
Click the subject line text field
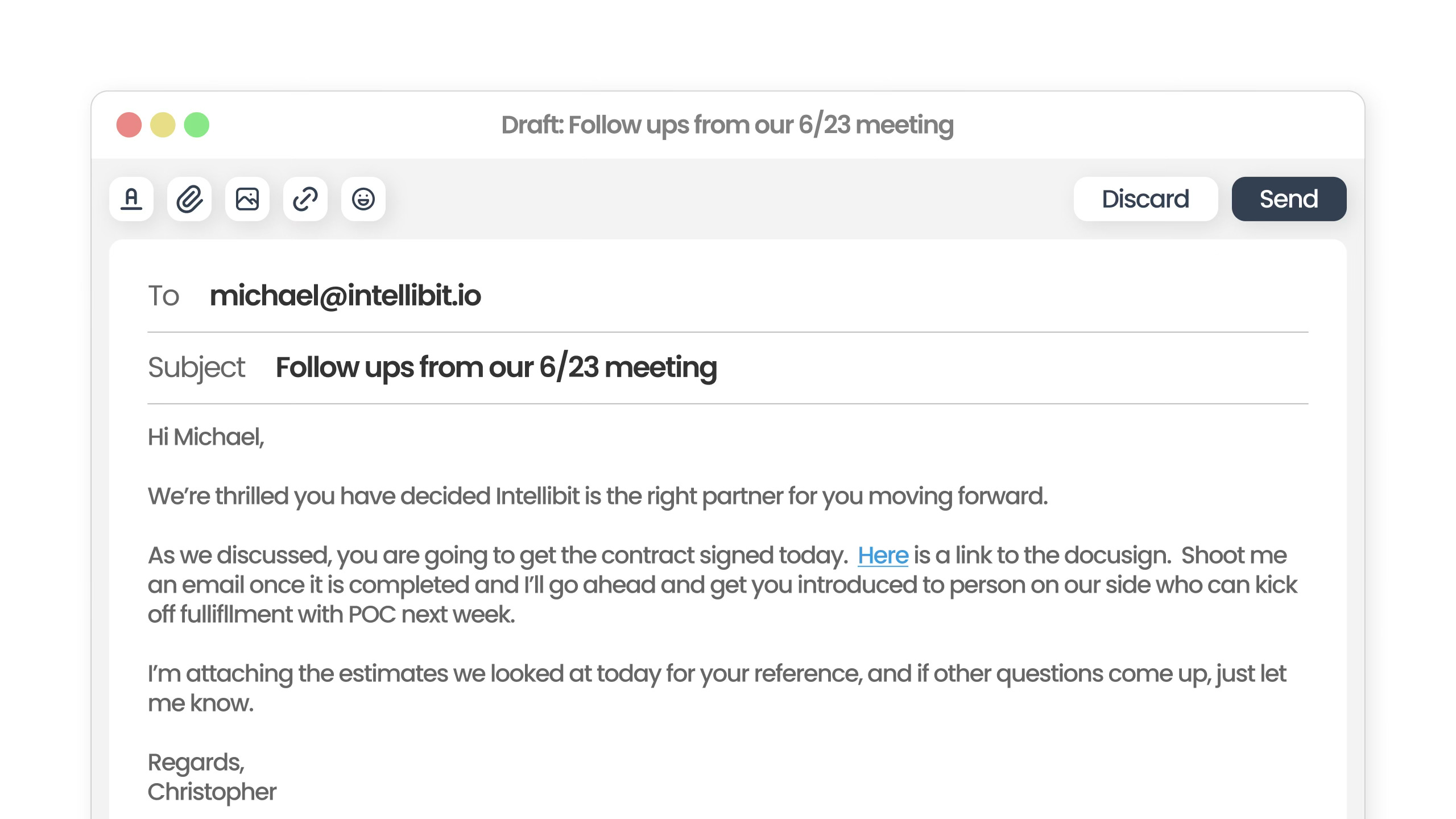[496, 367]
